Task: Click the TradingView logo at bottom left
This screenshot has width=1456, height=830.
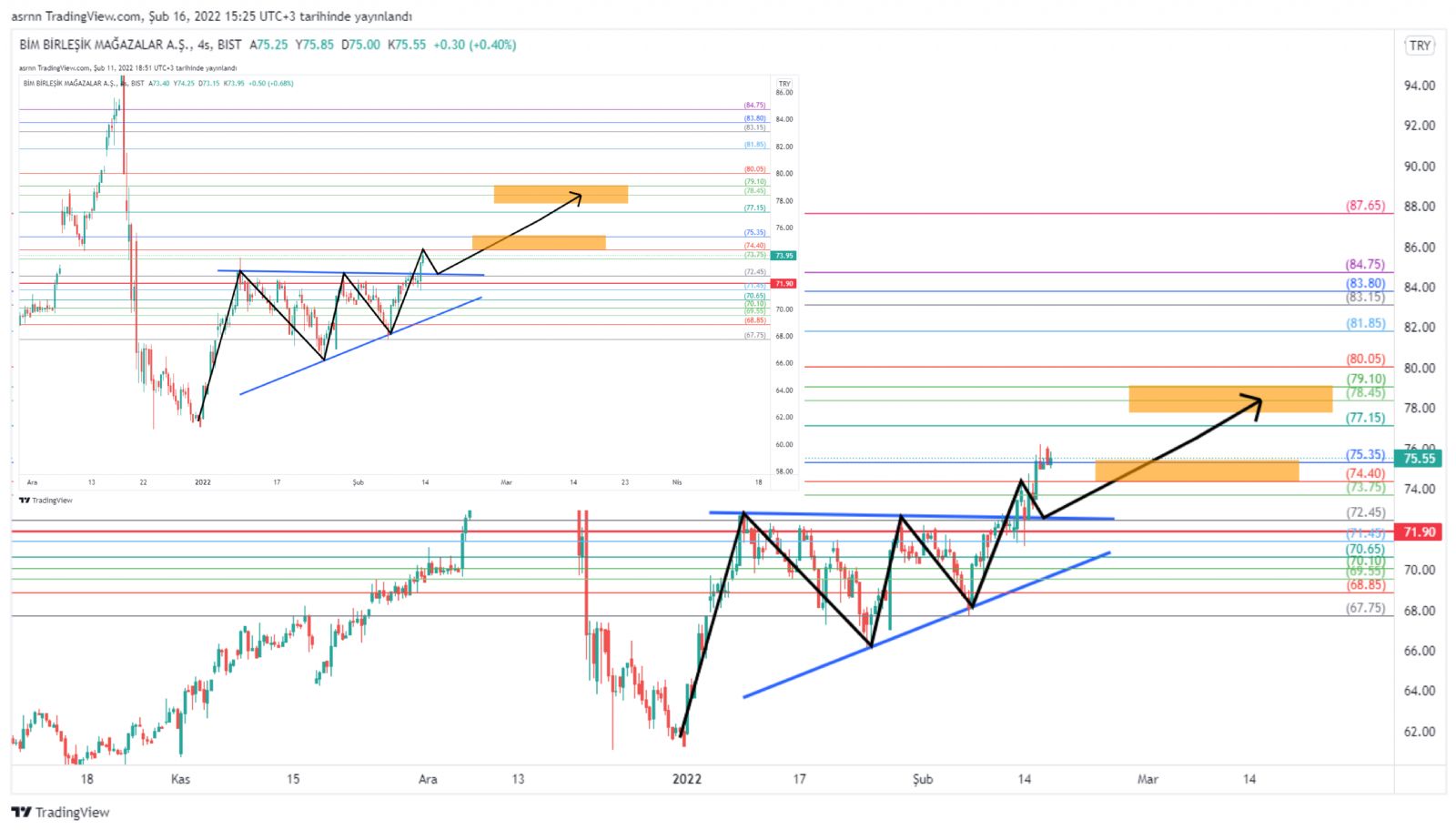Action: point(61,812)
